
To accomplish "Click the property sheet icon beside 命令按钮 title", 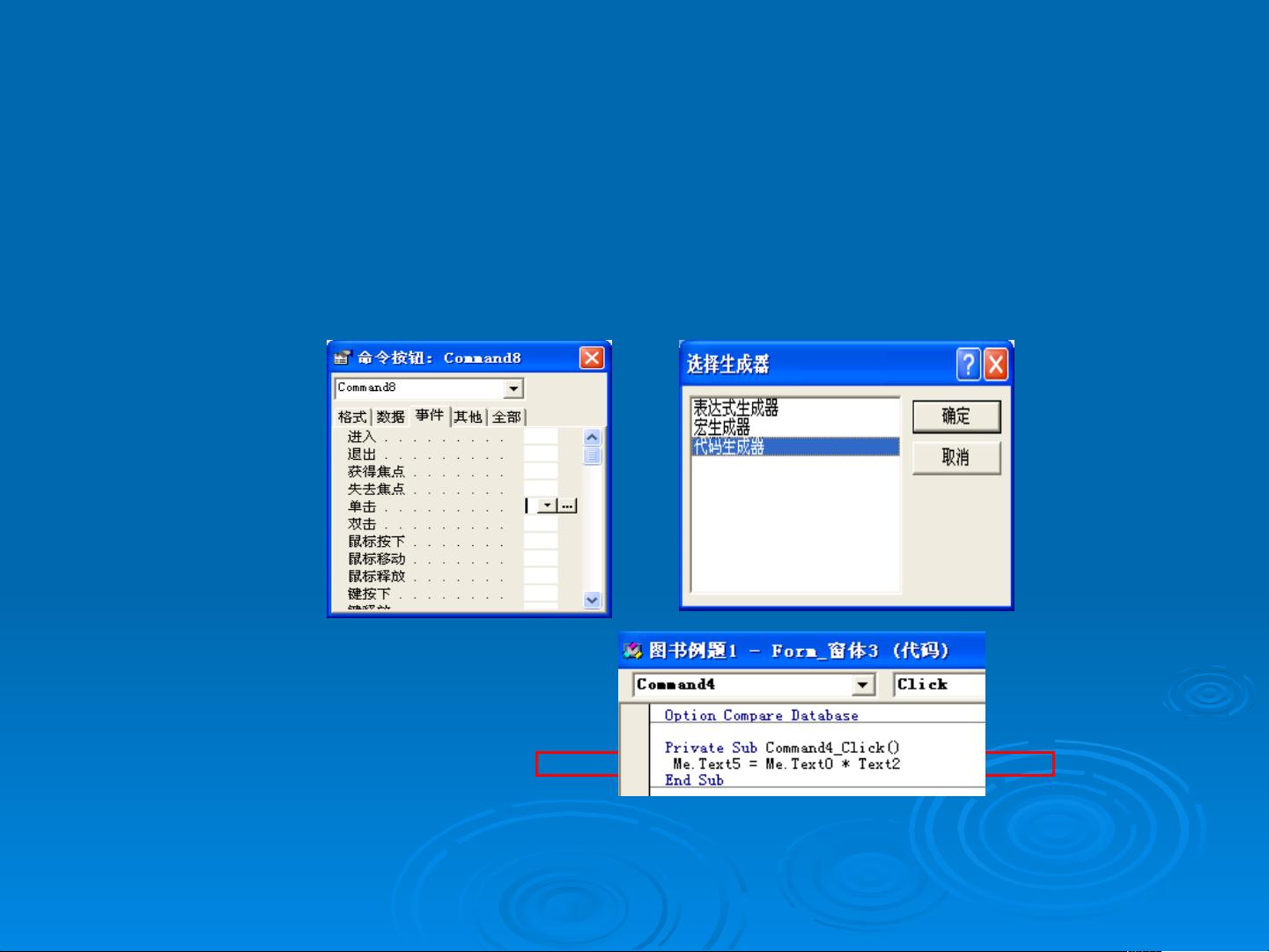I will (343, 358).
